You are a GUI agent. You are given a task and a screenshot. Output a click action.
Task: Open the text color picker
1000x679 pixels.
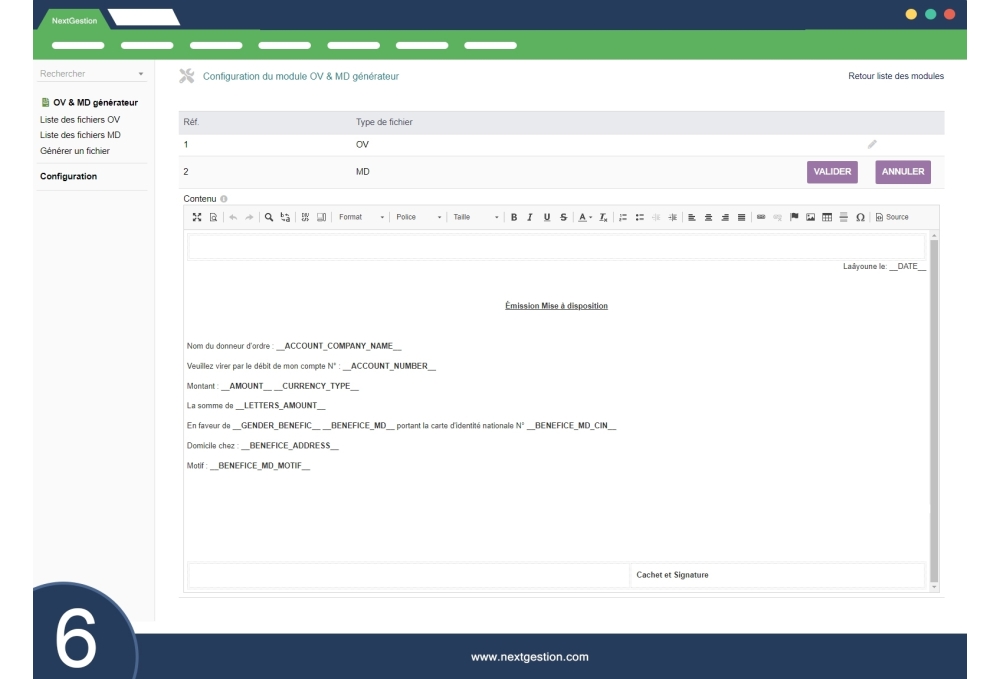tap(586, 217)
